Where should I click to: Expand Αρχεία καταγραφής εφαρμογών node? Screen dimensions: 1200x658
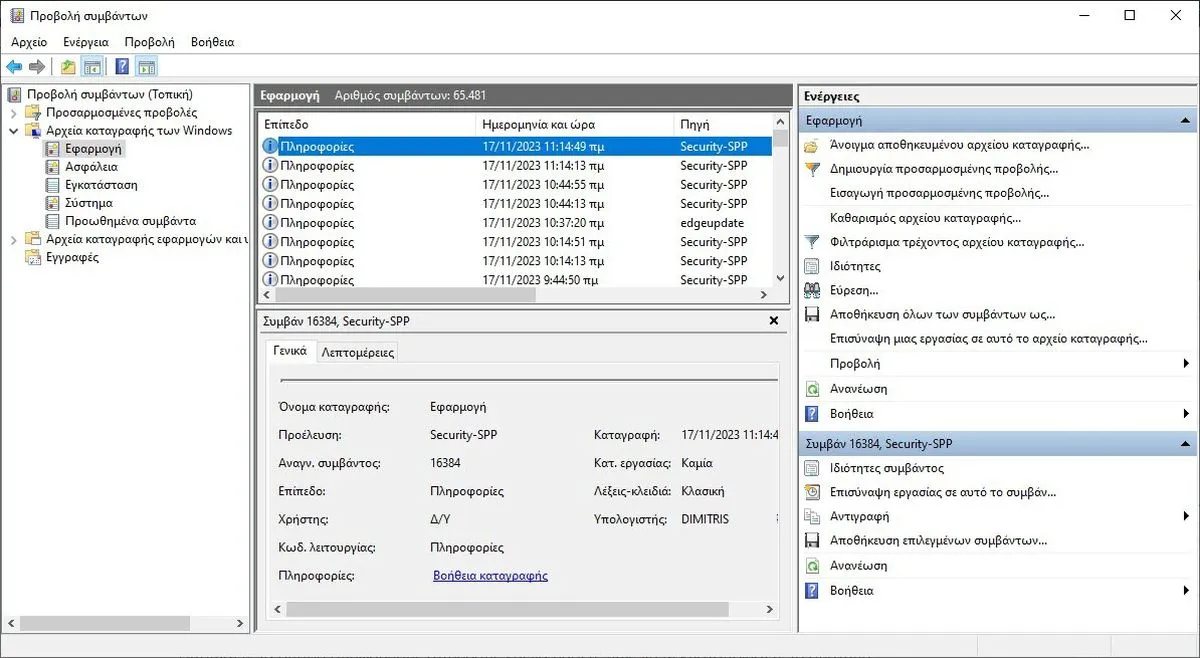13,239
